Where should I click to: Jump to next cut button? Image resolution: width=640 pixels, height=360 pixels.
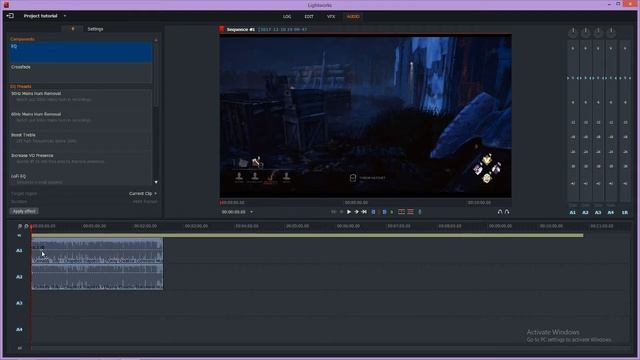click(364, 212)
